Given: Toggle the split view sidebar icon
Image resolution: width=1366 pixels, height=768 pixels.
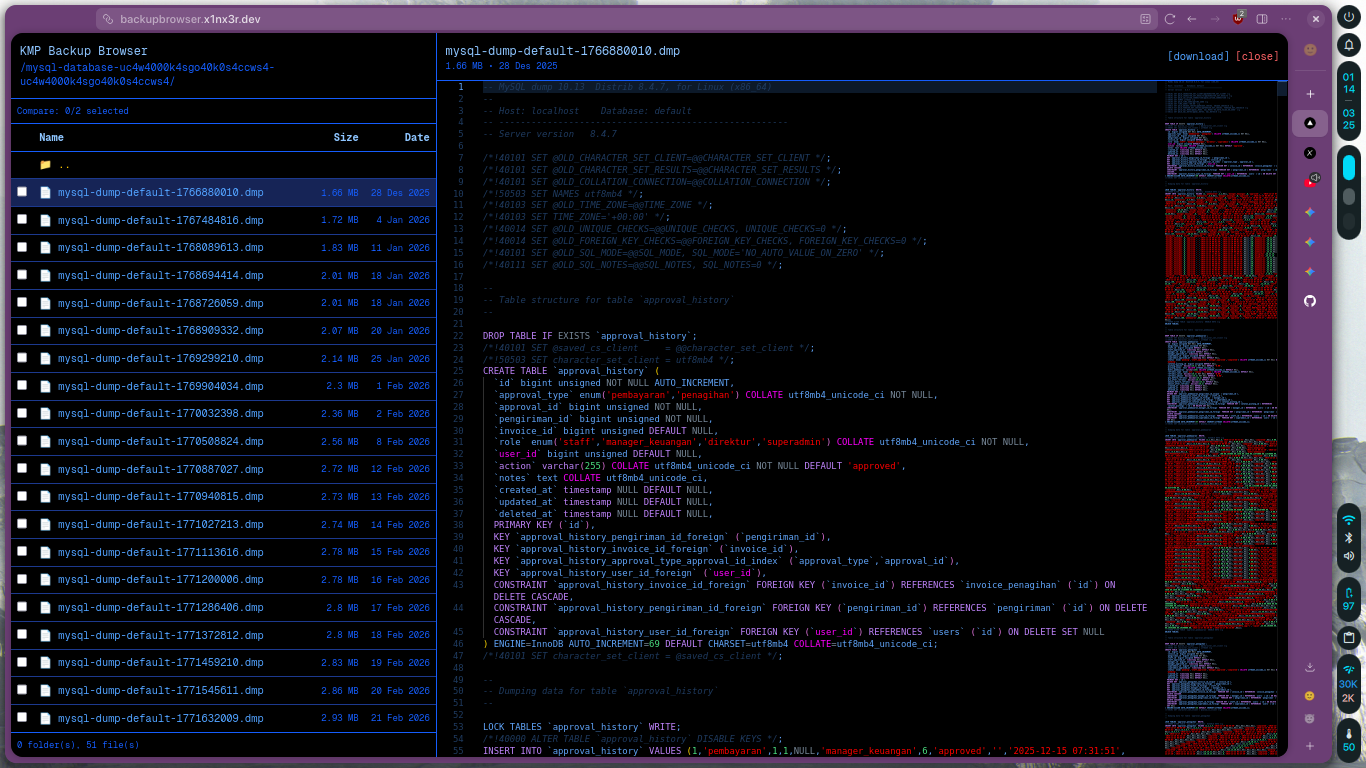Looking at the screenshot, I should (1262, 19).
